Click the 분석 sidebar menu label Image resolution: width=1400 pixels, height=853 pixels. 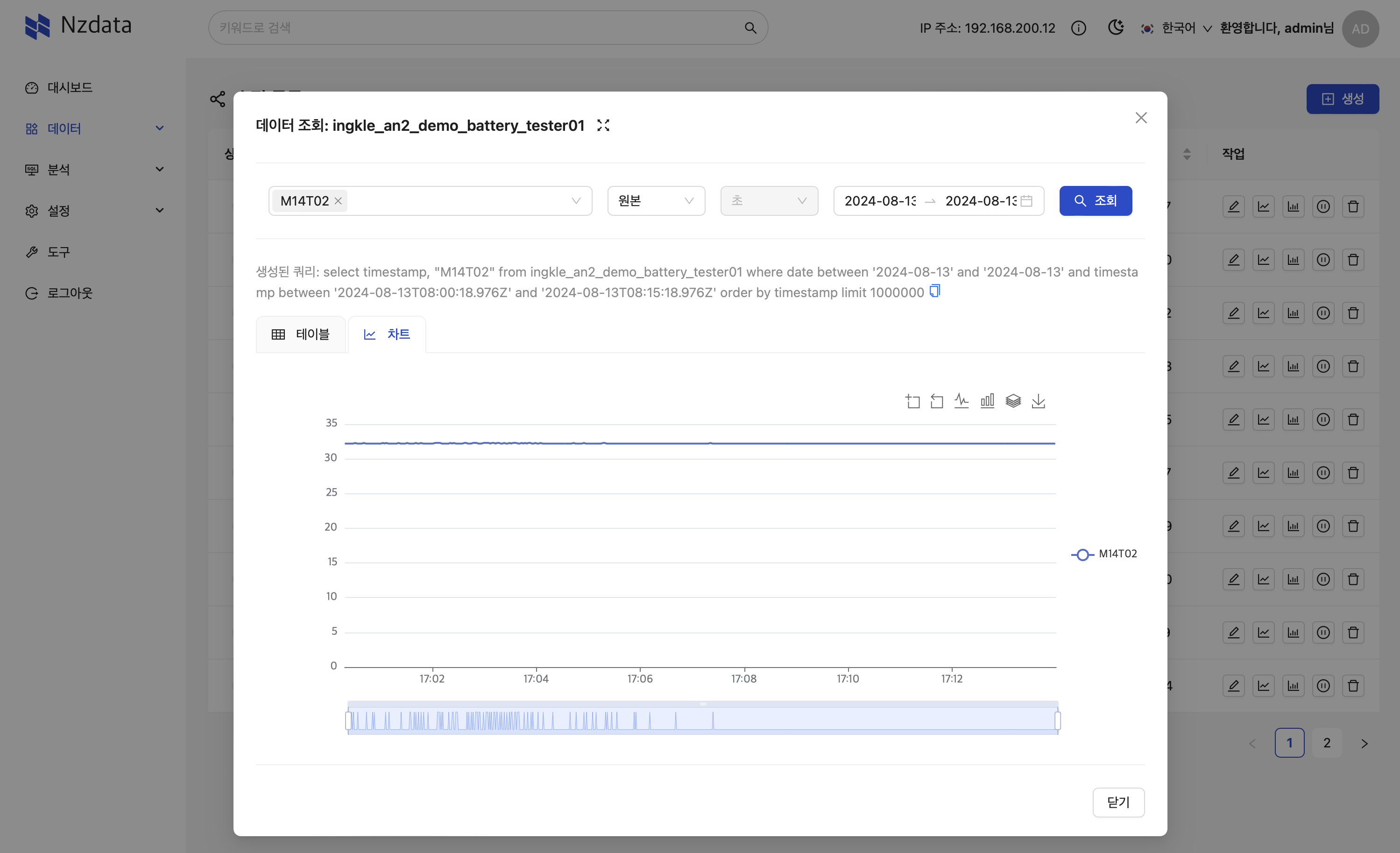pyautogui.click(x=58, y=170)
